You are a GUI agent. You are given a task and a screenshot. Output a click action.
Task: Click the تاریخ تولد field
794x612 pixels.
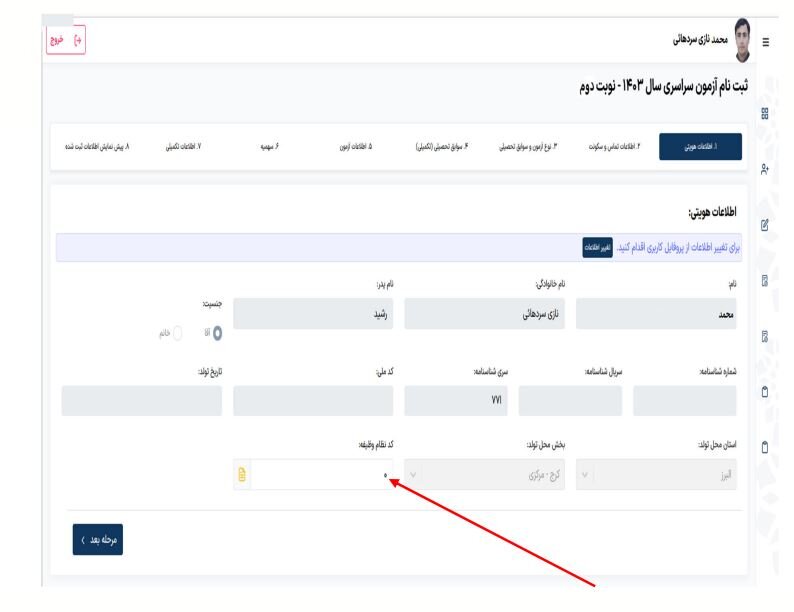click(142, 400)
